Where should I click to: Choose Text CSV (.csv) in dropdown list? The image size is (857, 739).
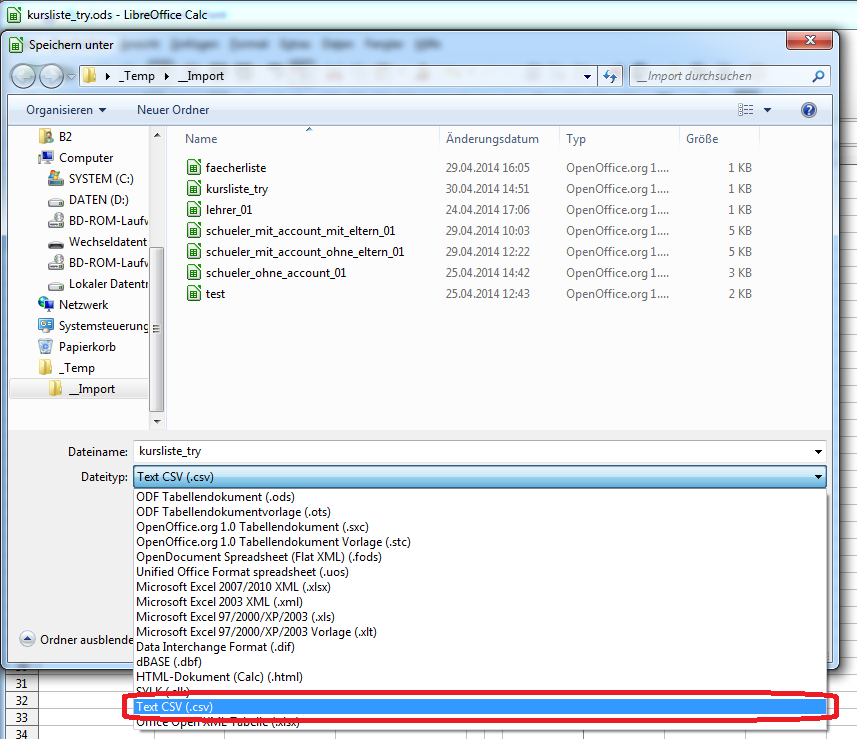(480, 707)
